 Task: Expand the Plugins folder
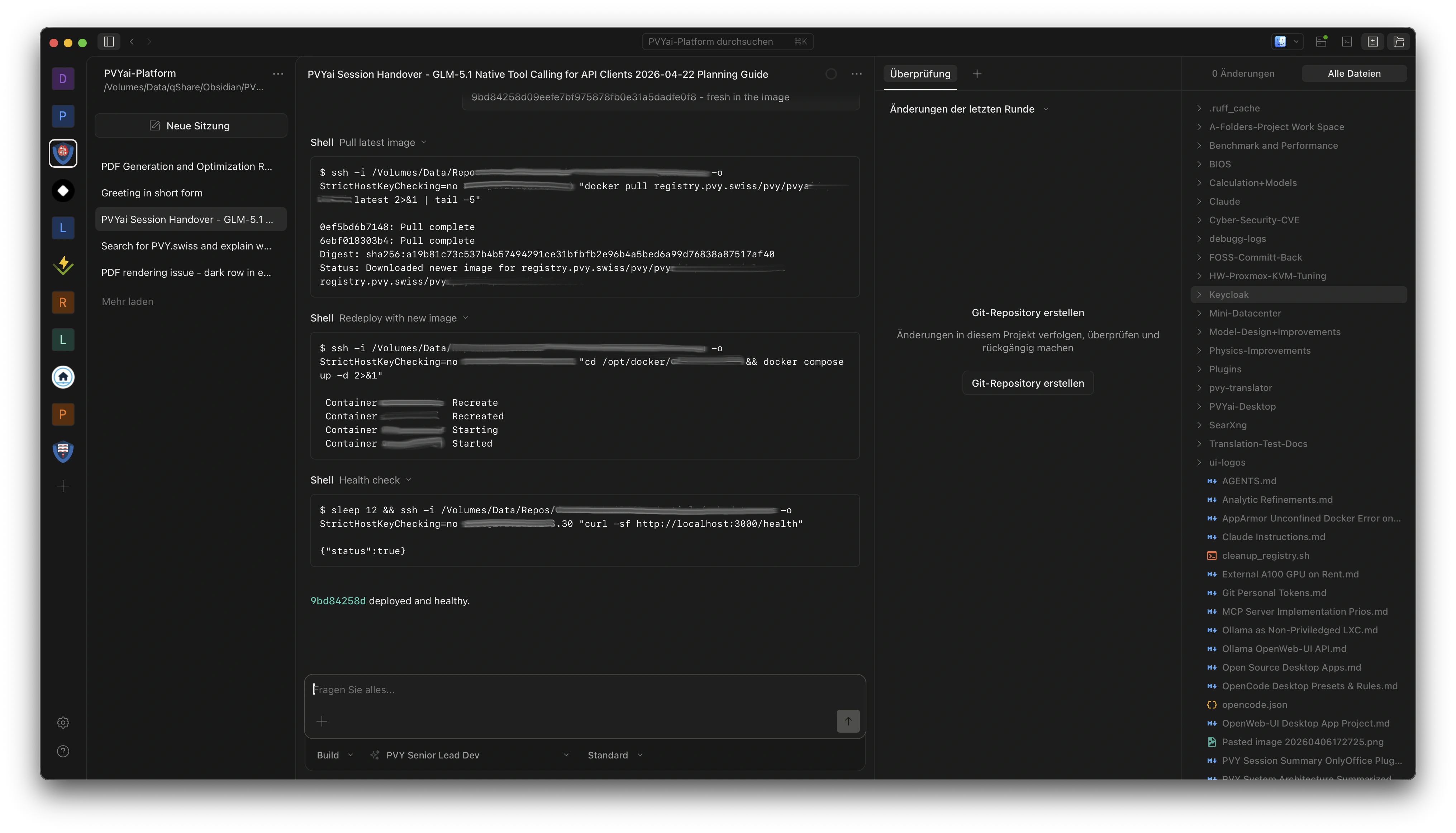pyautogui.click(x=1299, y=369)
